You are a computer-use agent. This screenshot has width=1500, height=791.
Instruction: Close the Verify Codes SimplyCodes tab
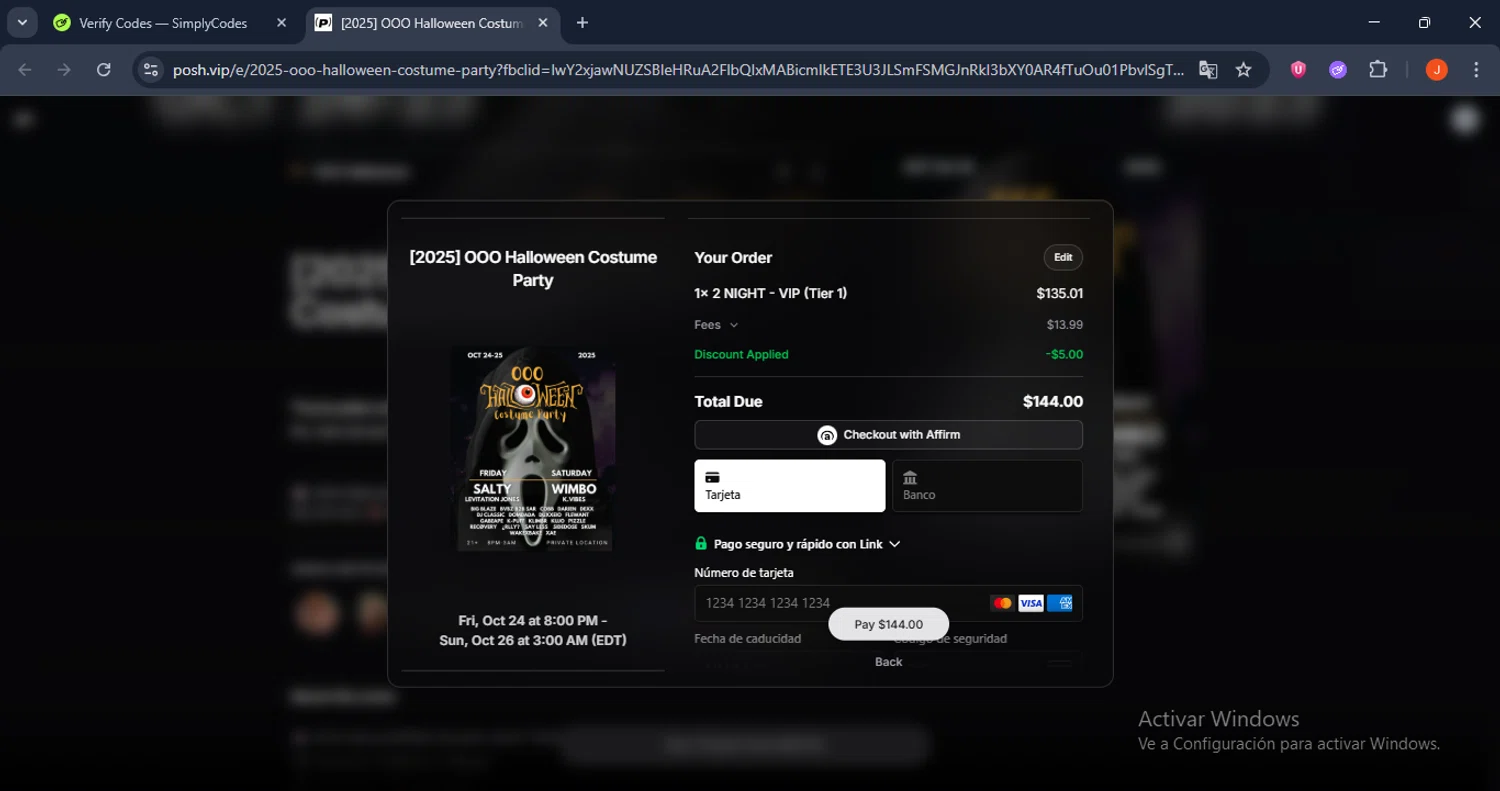(281, 23)
